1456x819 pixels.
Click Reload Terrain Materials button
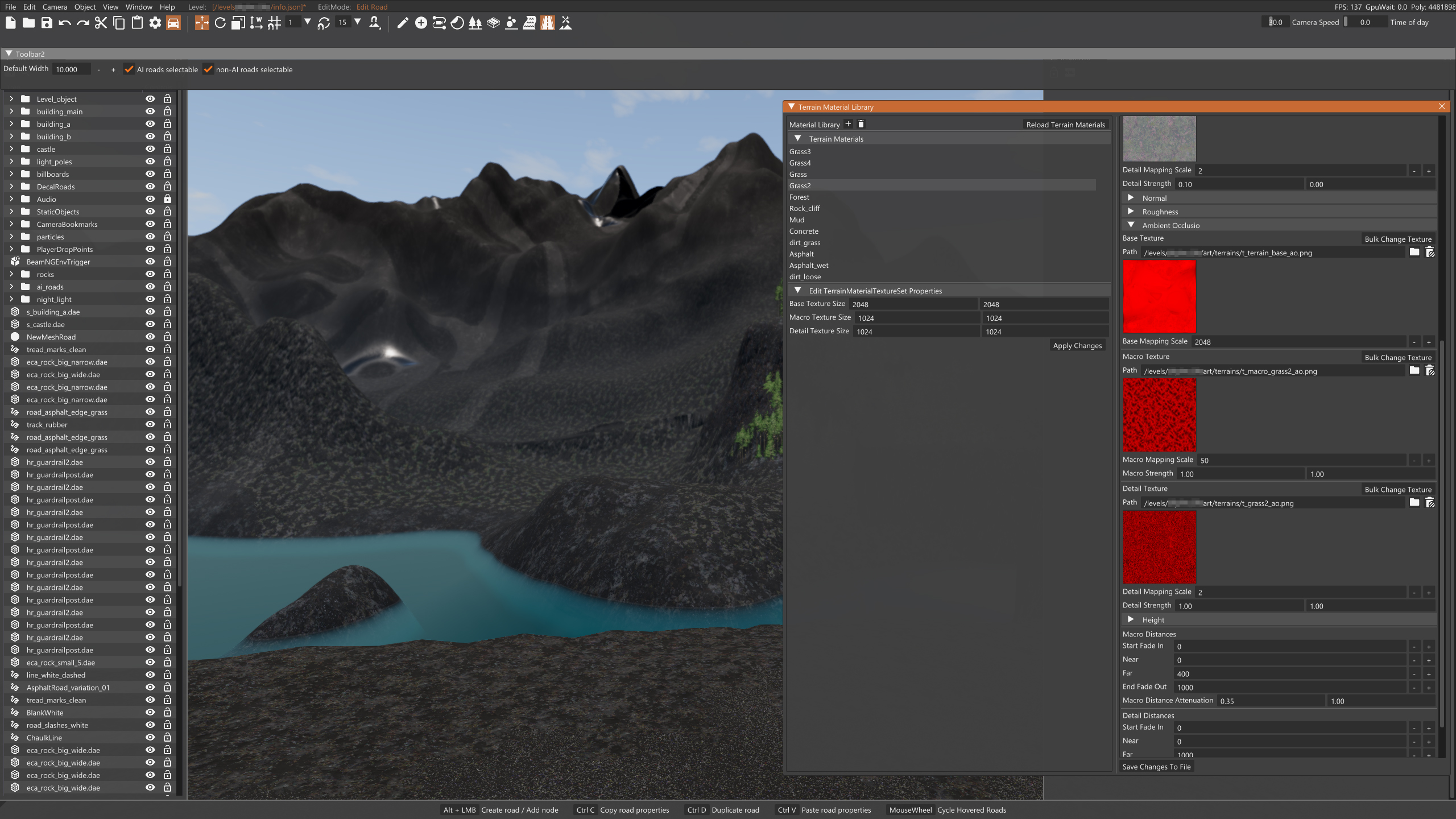point(1066,125)
